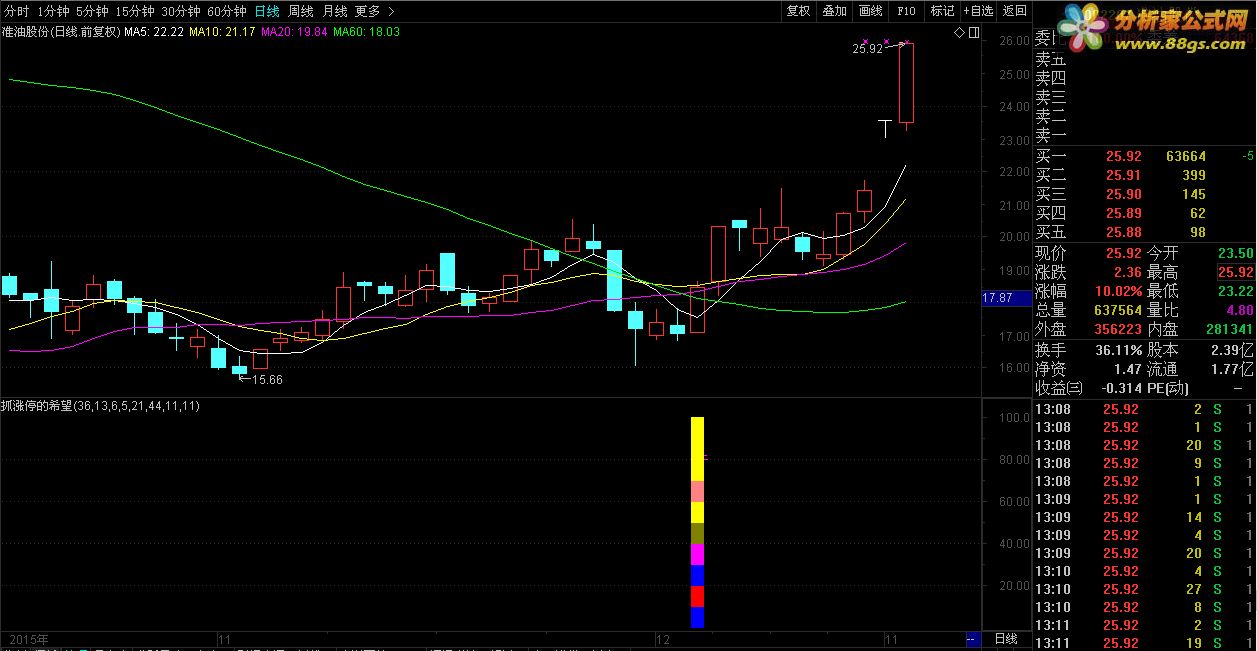Open the F10 company info

(906, 11)
